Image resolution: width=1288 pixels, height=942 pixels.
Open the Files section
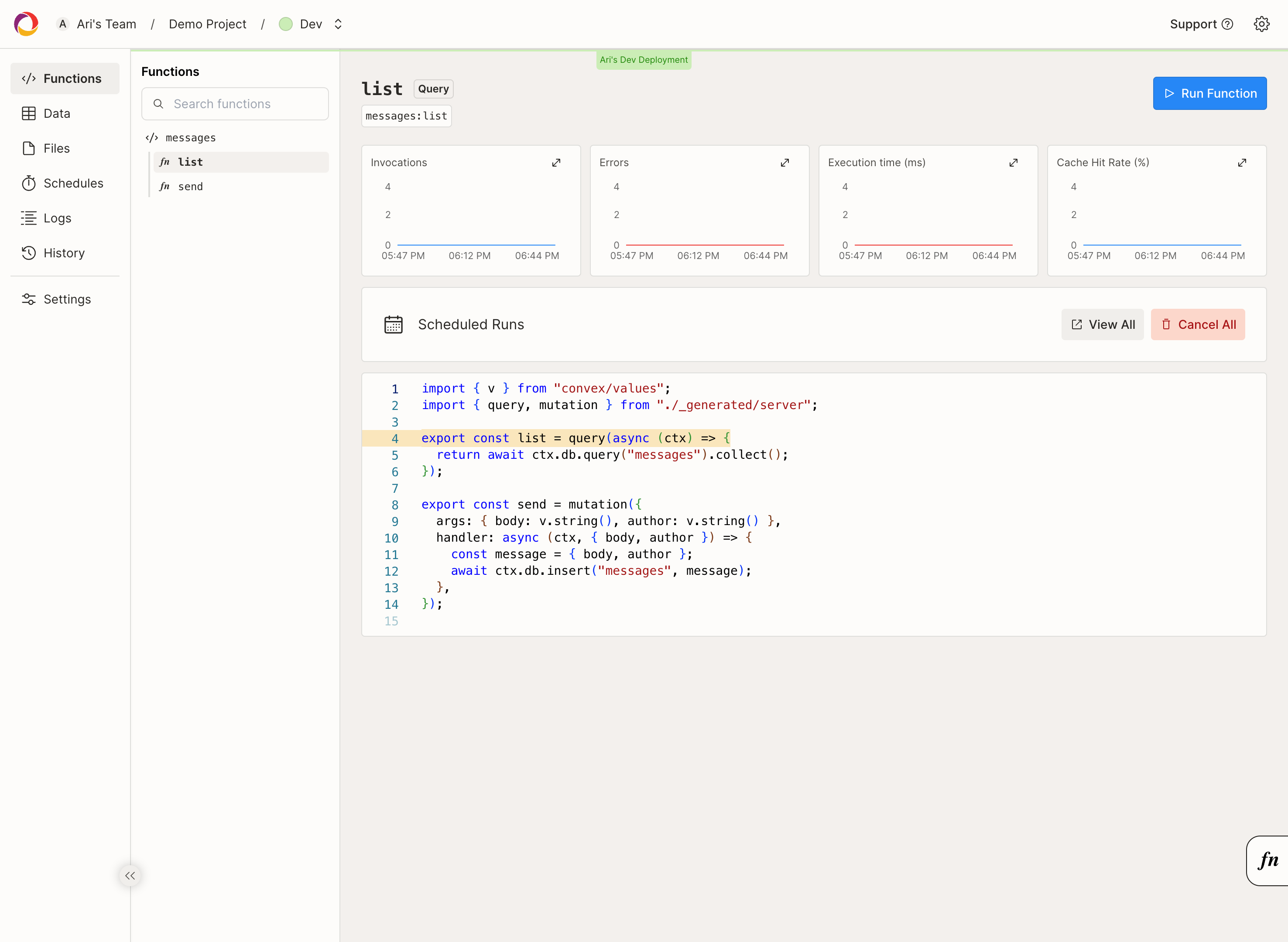point(65,148)
